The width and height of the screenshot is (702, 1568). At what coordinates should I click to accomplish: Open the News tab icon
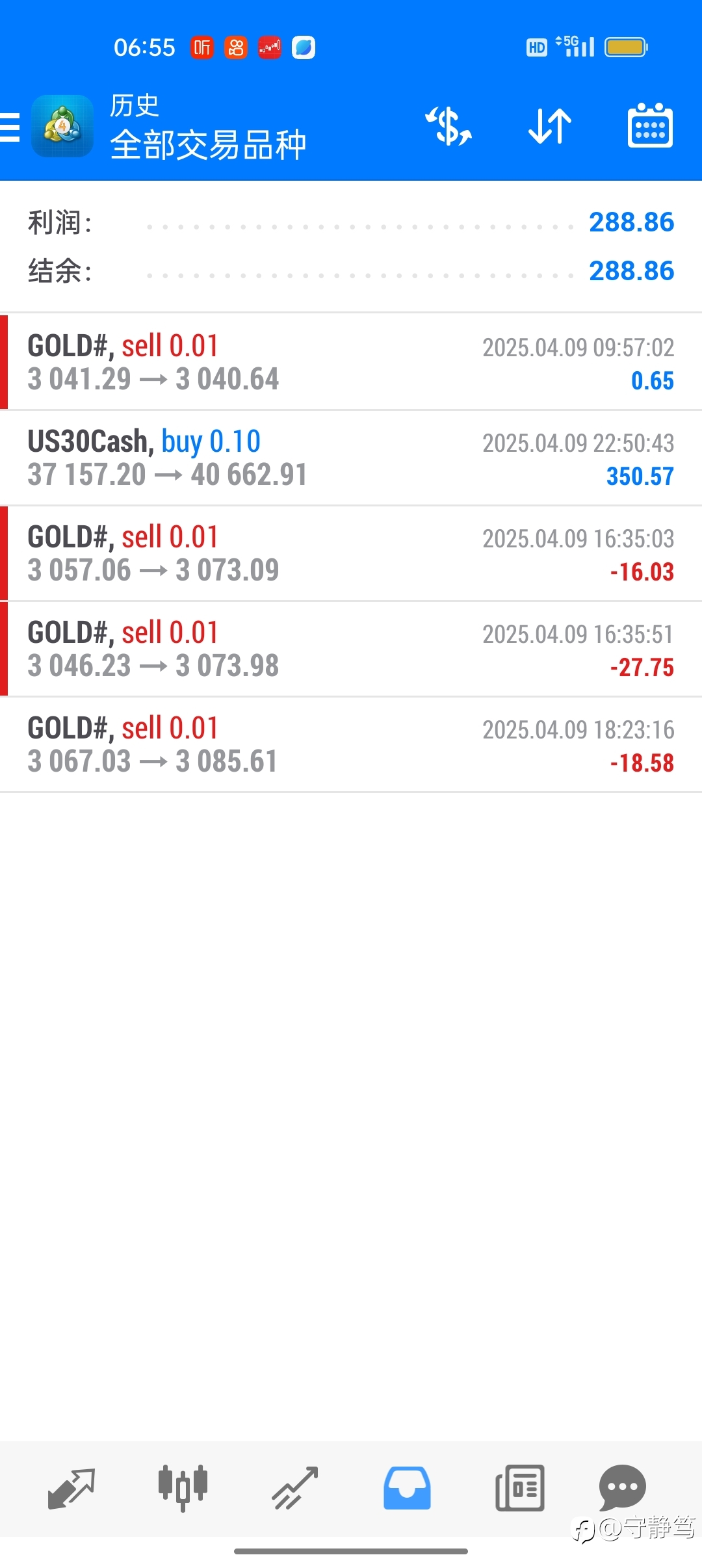(519, 1488)
